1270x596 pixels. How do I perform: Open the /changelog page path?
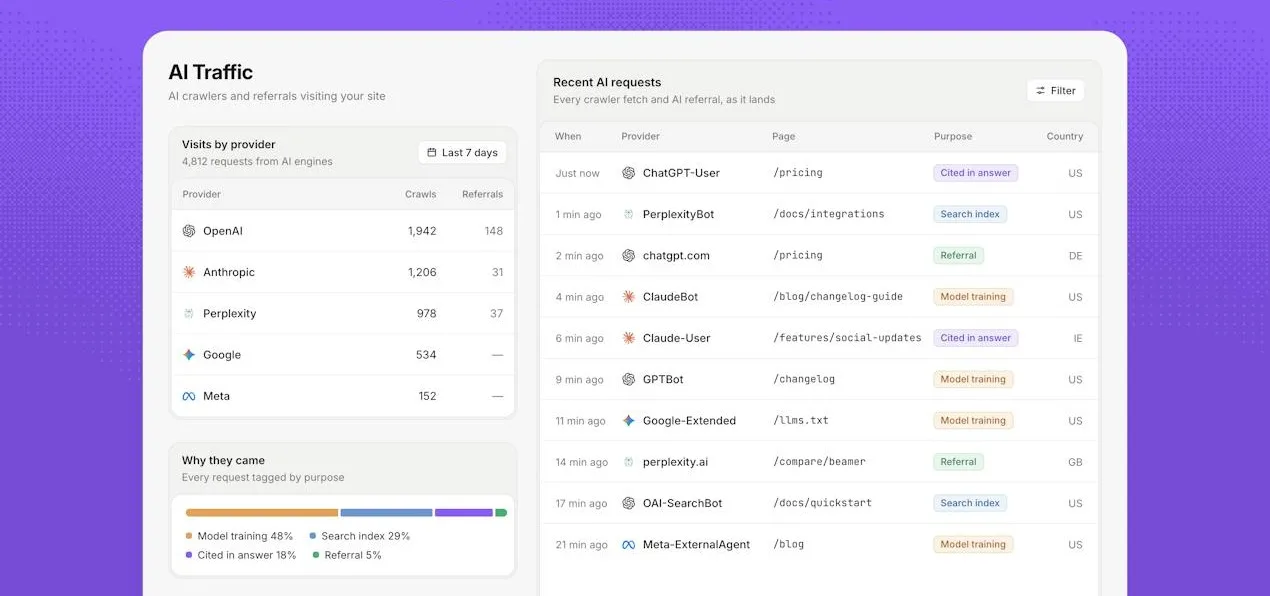[804, 379]
